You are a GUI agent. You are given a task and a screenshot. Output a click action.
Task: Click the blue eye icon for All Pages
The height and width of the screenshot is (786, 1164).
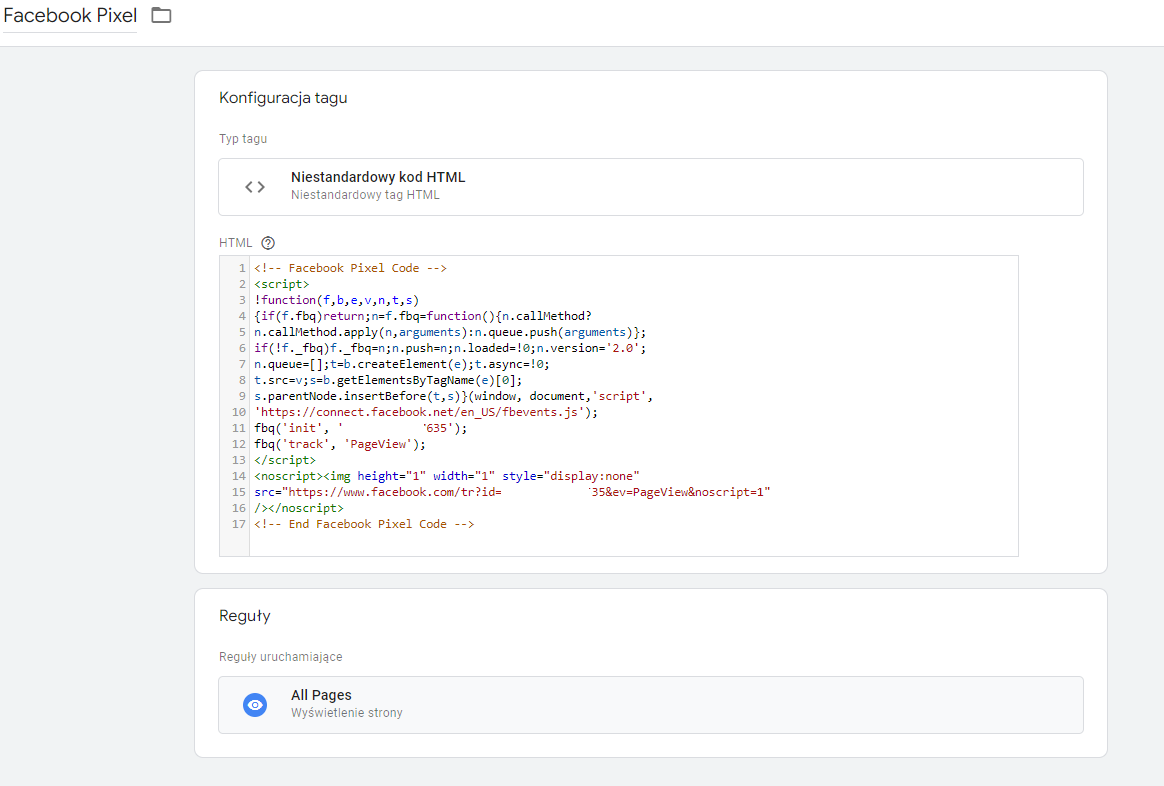[x=256, y=705]
